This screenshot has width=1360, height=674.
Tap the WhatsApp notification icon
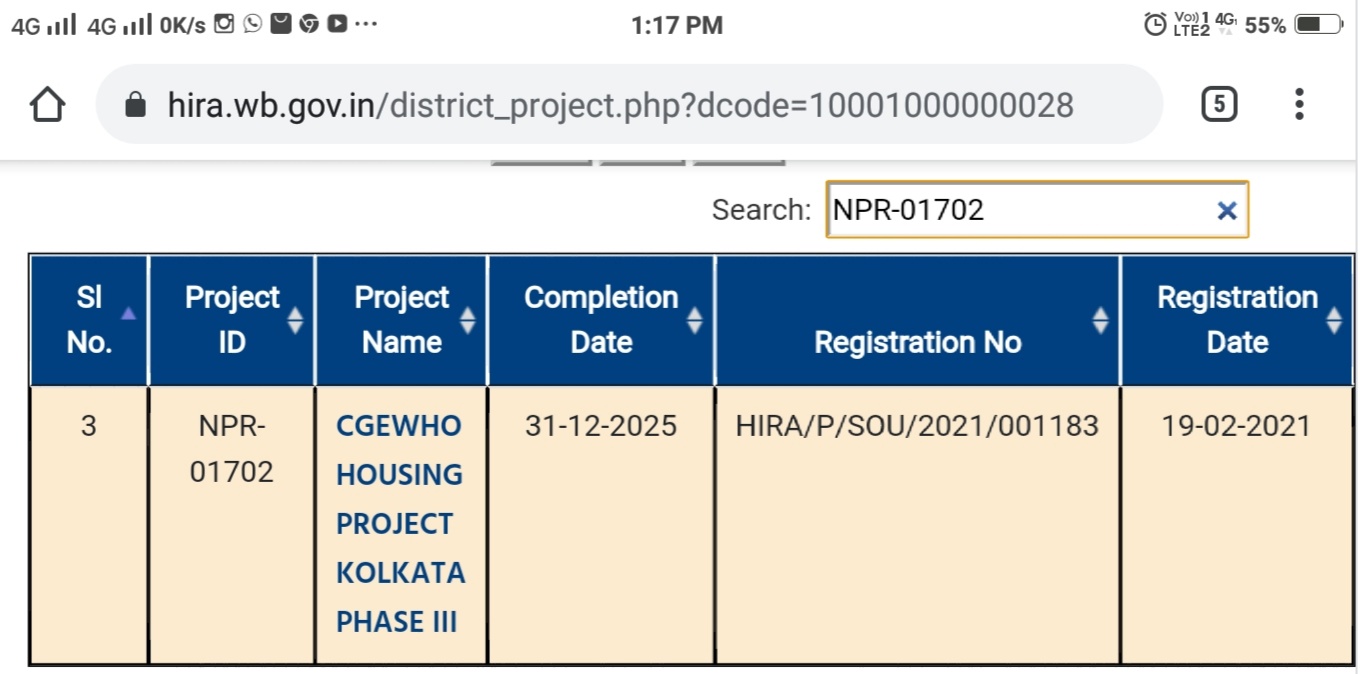point(252,24)
